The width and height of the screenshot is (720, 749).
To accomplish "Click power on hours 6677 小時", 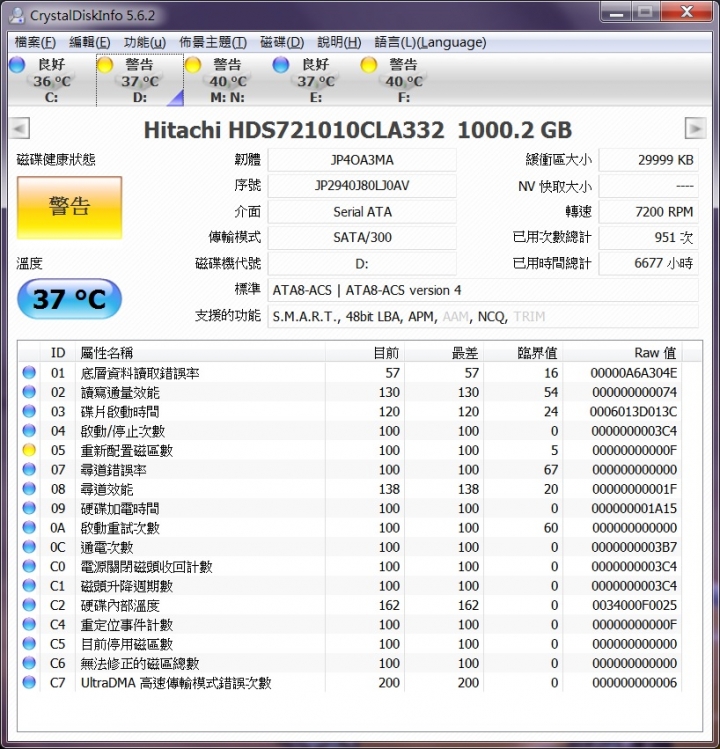I will tap(648, 263).
